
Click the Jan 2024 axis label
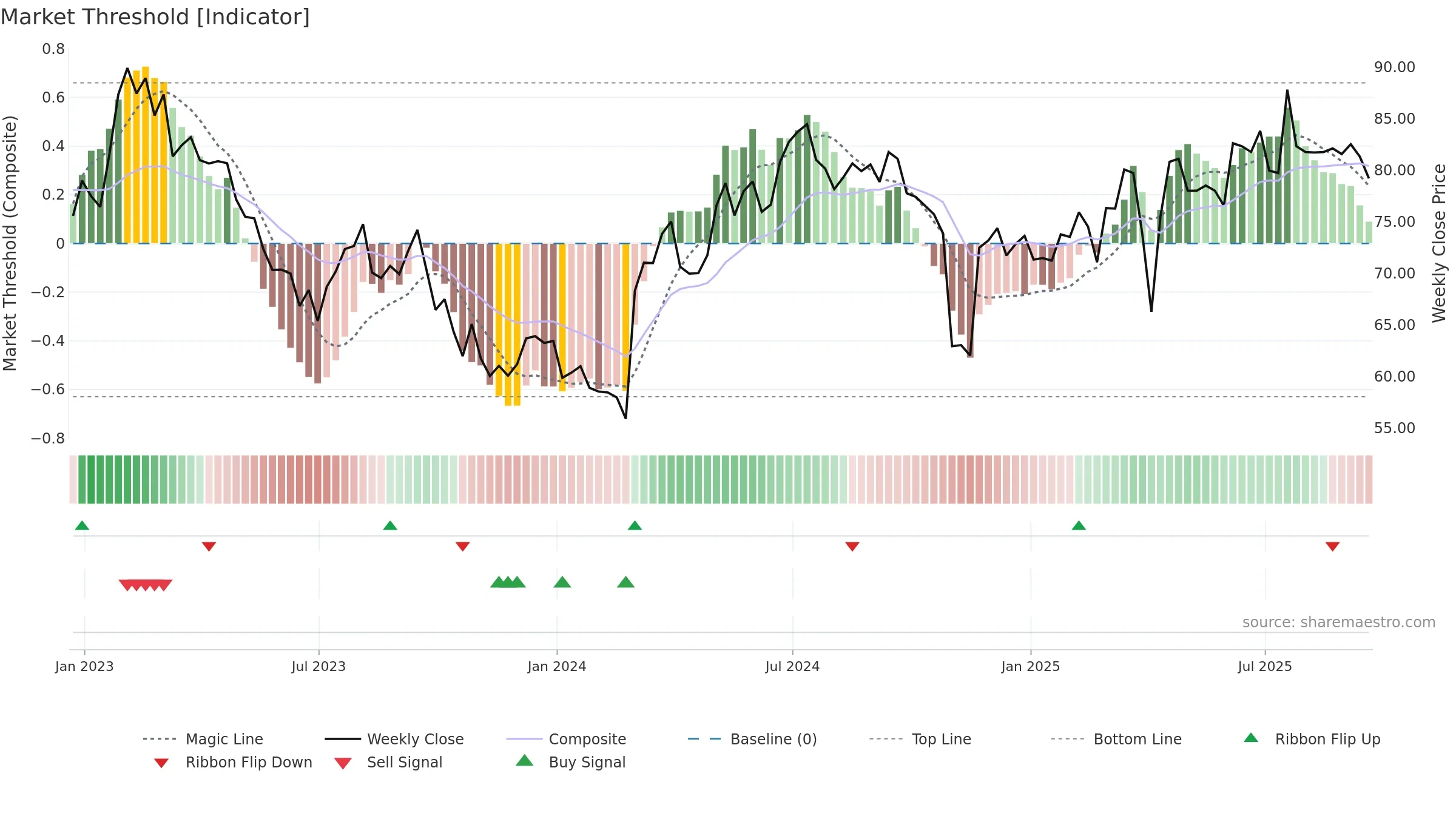[x=557, y=667]
